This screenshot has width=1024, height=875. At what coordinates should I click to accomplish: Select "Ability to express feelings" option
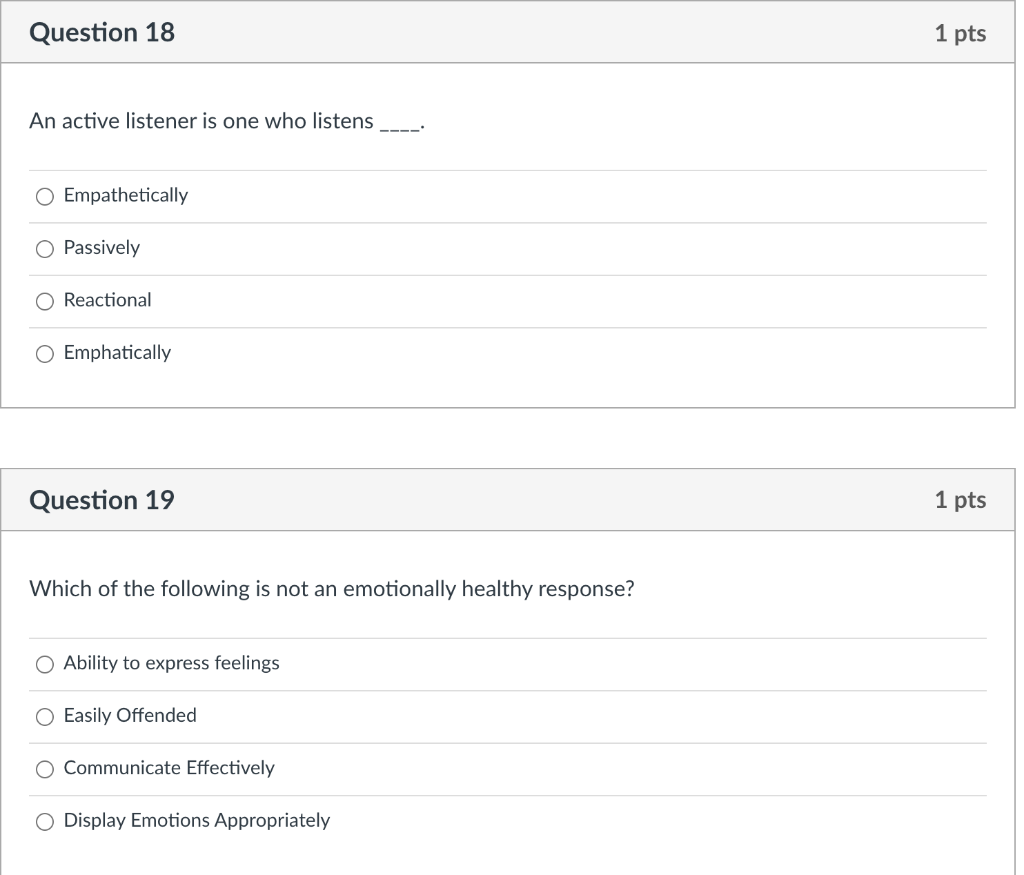pyautogui.click(x=44, y=664)
